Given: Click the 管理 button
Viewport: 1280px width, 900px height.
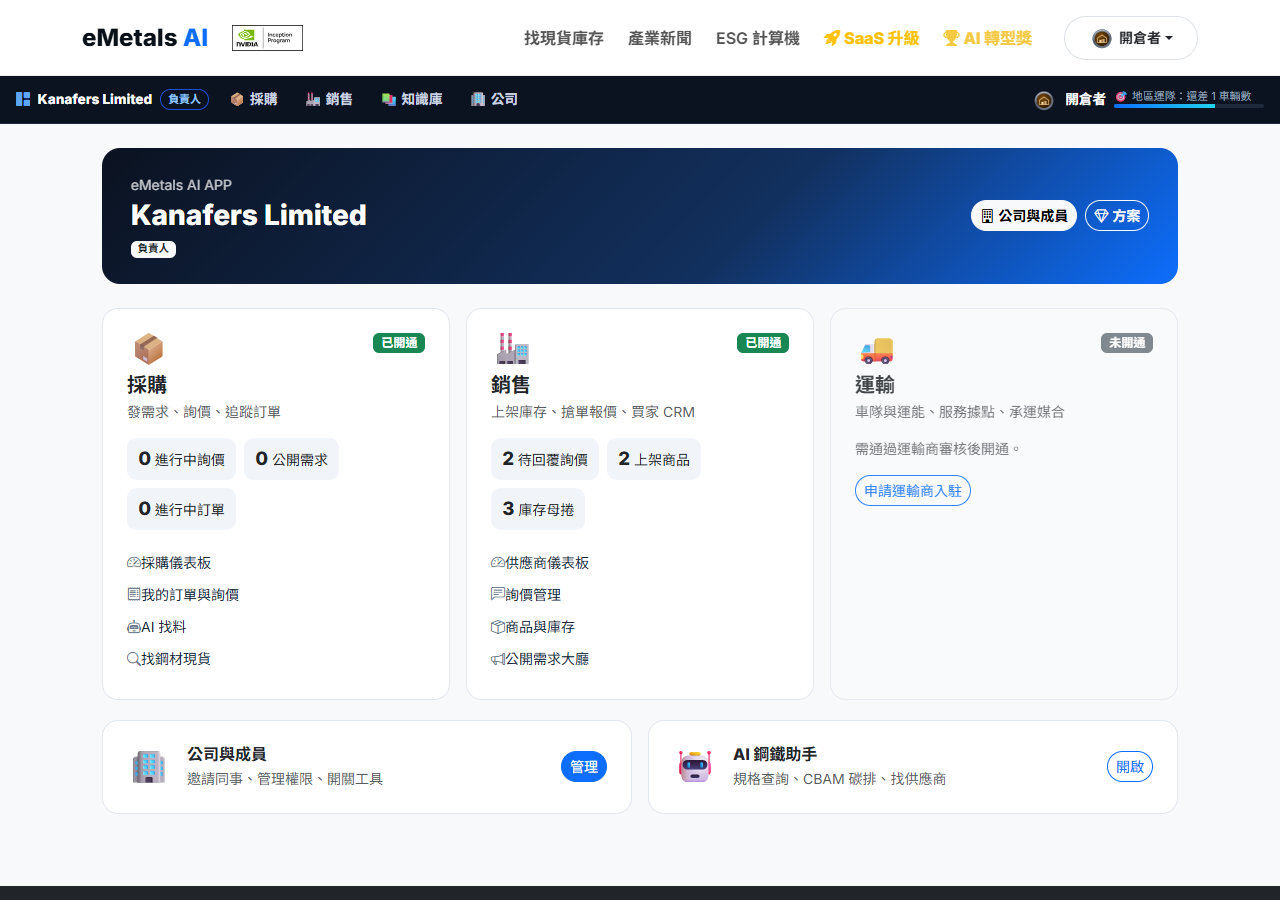Looking at the screenshot, I should [x=584, y=767].
